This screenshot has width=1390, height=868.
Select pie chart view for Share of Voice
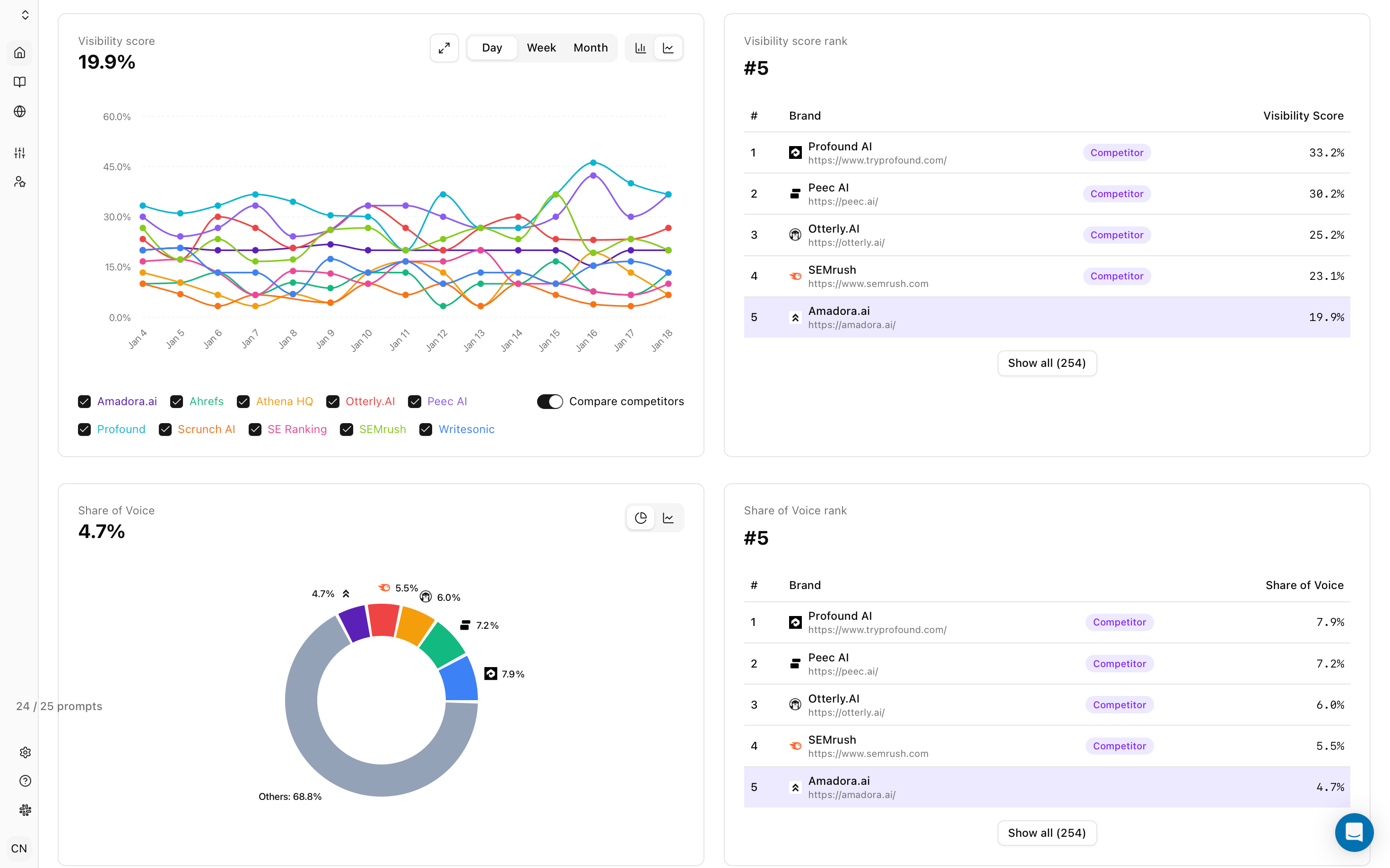pos(641,518)
